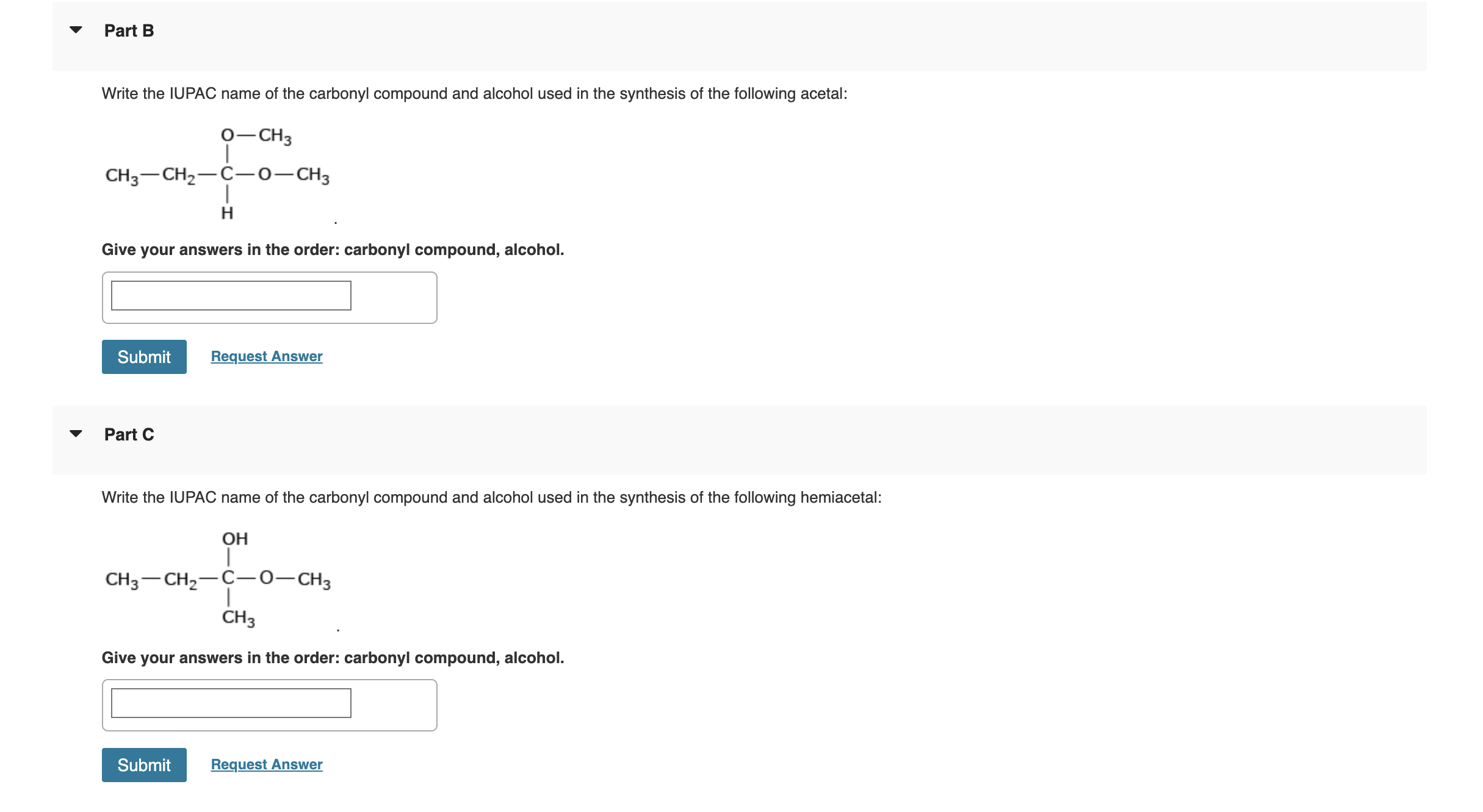This screenshot has width=1483, height=812.
Task: Click Submit for Part B
Action: pyautogui.click(x=144, y=356)
